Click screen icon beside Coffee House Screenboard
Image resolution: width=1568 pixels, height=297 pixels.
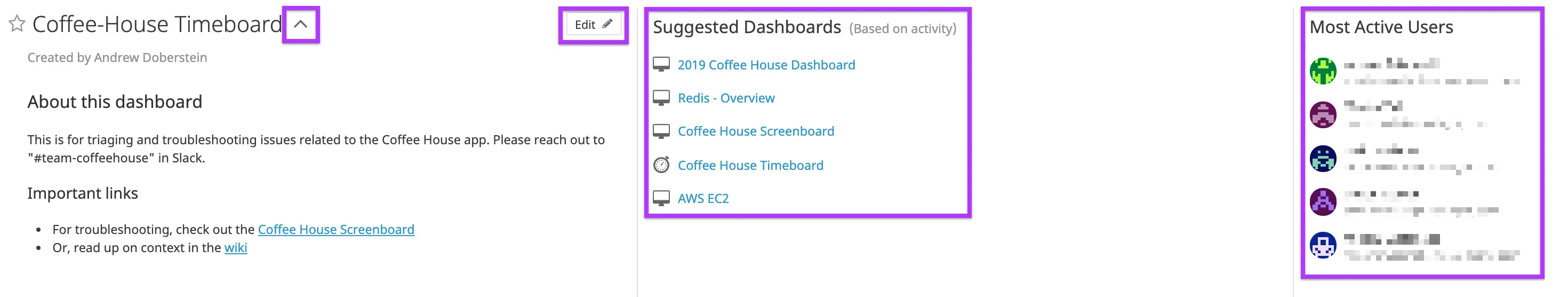tap(661, 131)
